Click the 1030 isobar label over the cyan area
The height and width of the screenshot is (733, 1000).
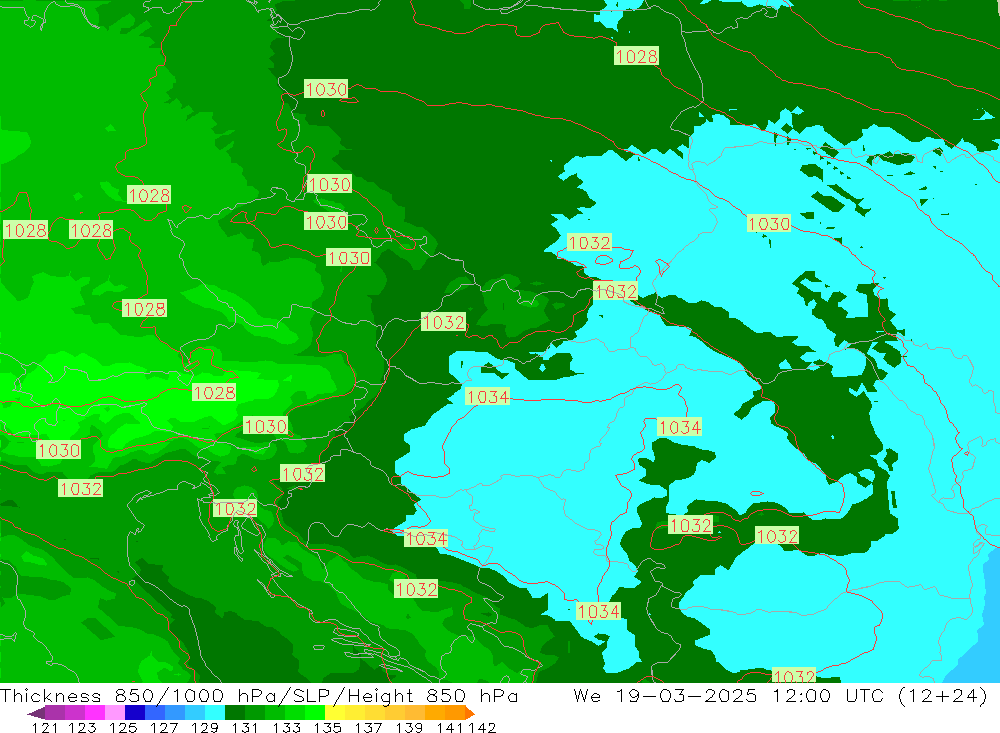tap(768, 224)
